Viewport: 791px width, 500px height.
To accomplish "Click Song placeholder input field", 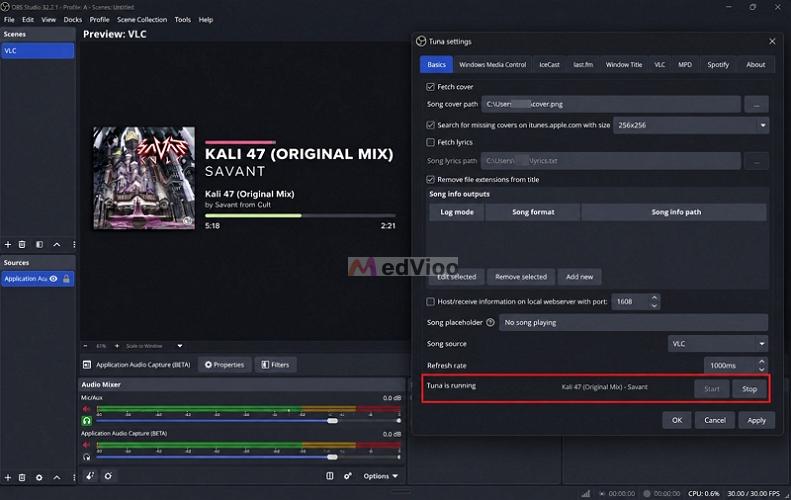I will [633, 322].
